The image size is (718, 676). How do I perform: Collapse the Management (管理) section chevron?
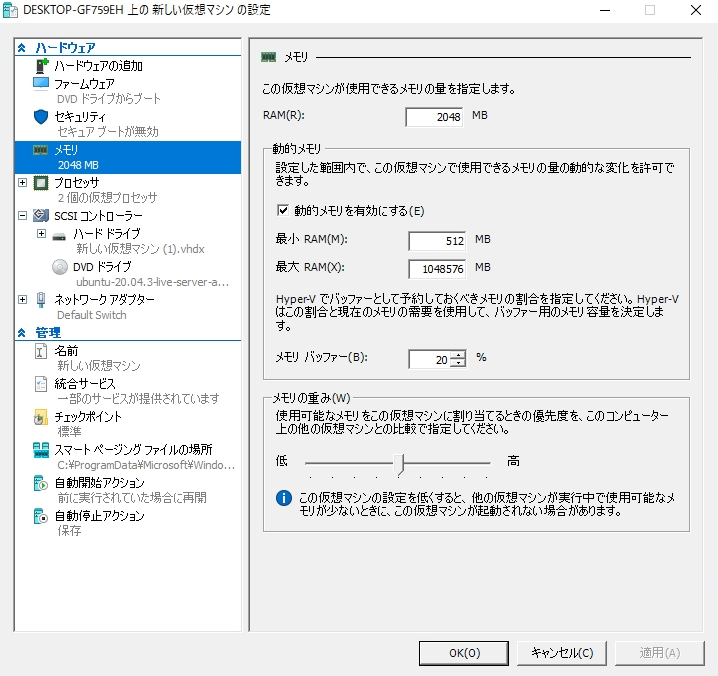22,333
